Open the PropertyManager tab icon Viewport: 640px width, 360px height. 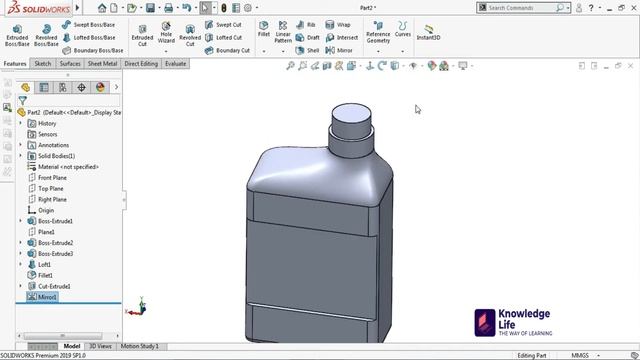(x=44, y=87)
